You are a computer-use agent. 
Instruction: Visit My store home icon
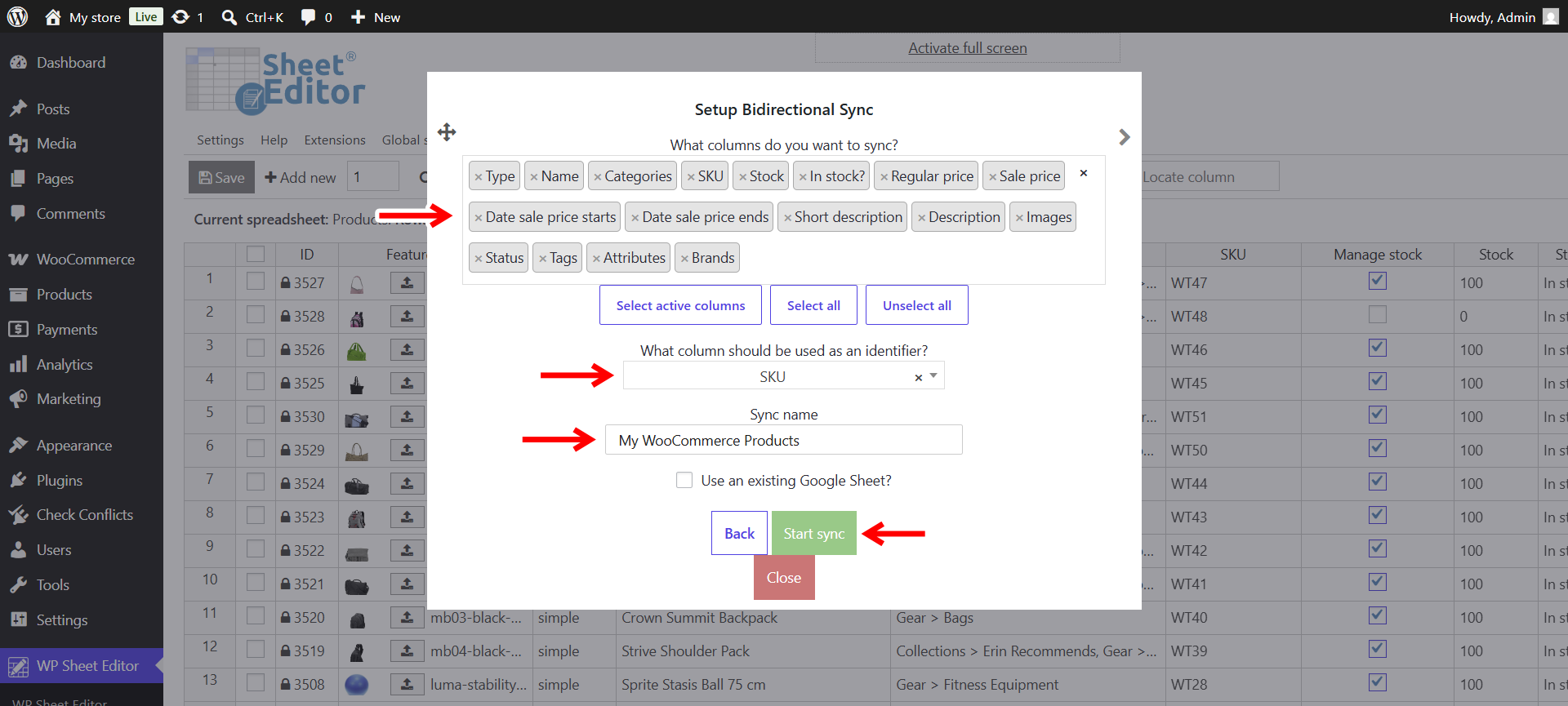[x=53, y=17]
